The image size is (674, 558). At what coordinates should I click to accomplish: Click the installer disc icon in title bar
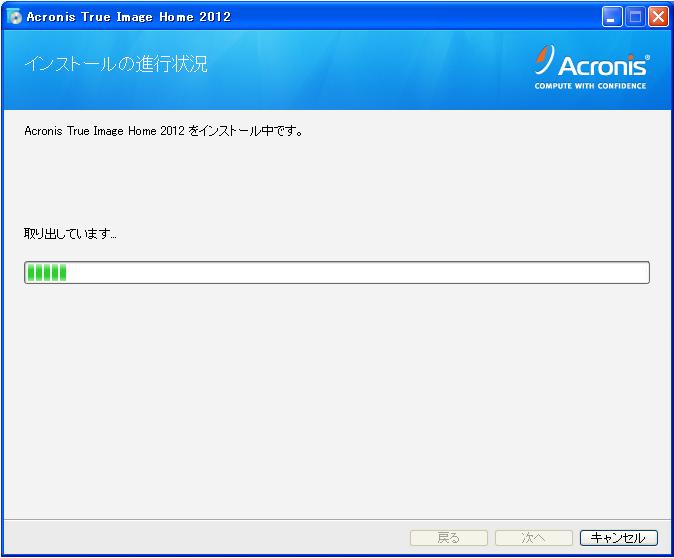tap(14, 17)
